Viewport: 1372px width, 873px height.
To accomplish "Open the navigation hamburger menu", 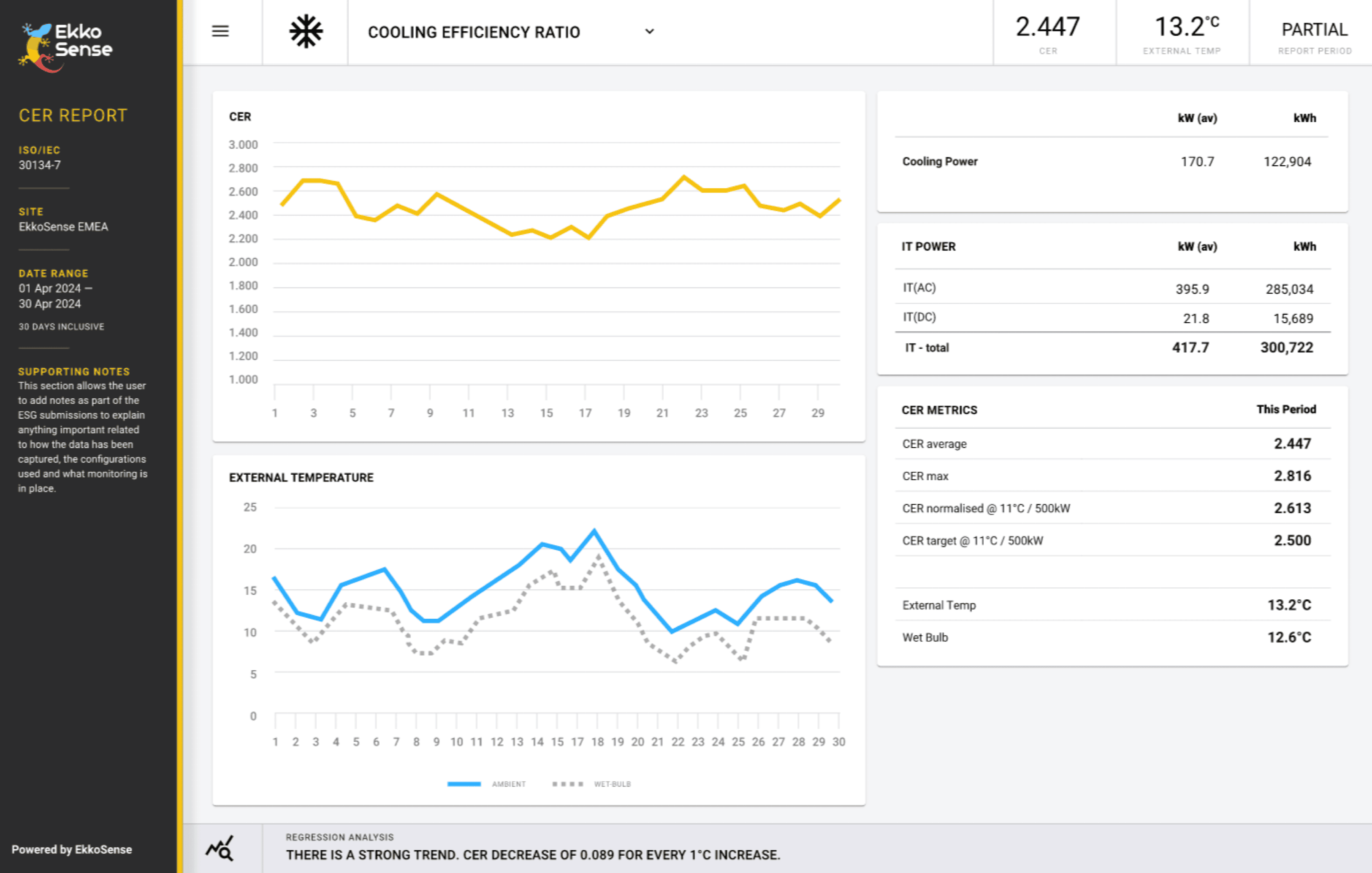I will coord(220,31).
